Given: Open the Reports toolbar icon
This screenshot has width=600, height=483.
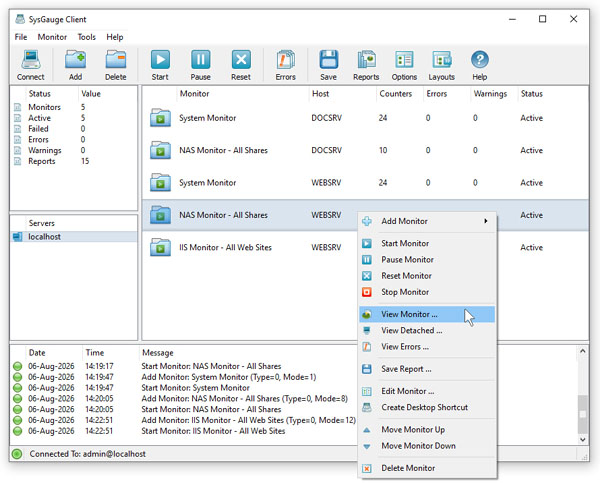Looking at the screenshot, I should pyautogui.click(x=366, y=61).
